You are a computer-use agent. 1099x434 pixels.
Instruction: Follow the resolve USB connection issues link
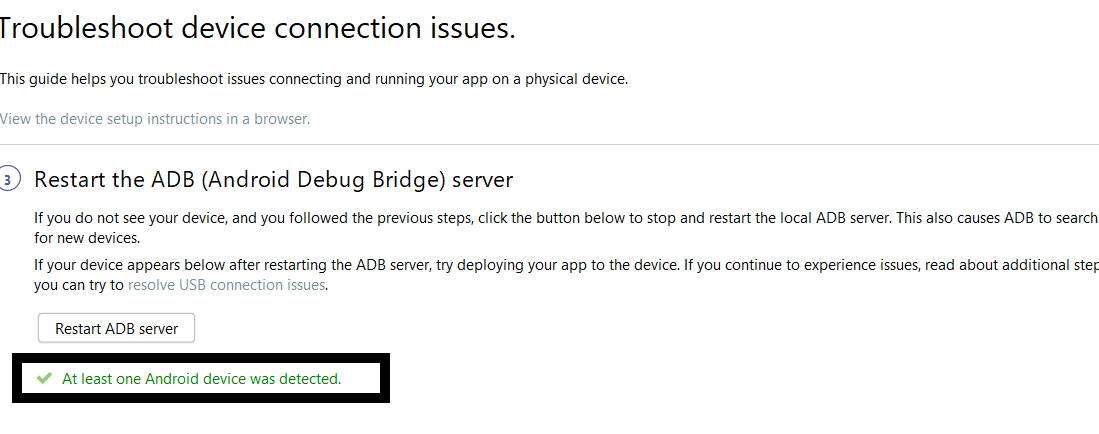tap(226, 285)
